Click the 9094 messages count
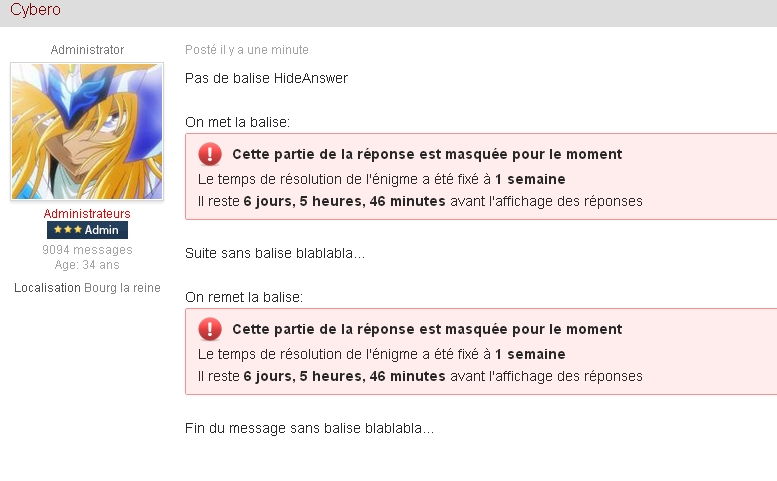The height and width of the screenshot is (481, 777). click(x=87, y=250)
